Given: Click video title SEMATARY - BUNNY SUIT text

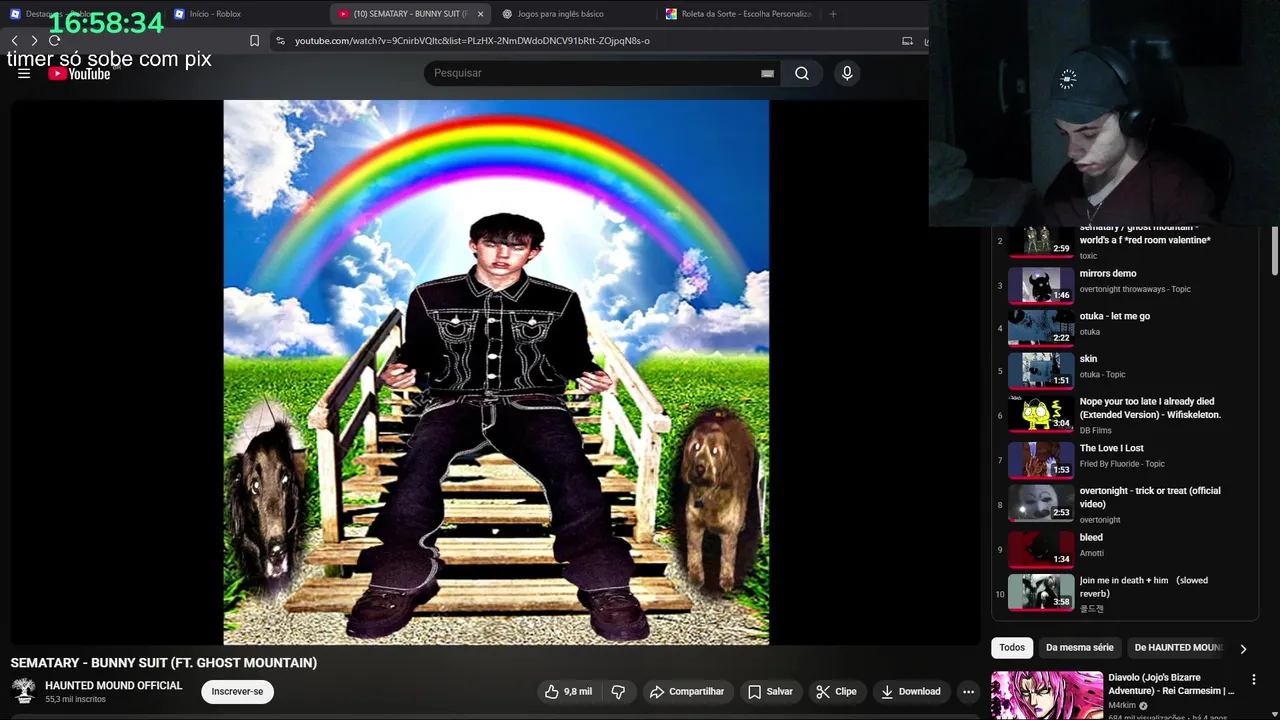Looking at the screenshot, I should click(x=164, y=663).
